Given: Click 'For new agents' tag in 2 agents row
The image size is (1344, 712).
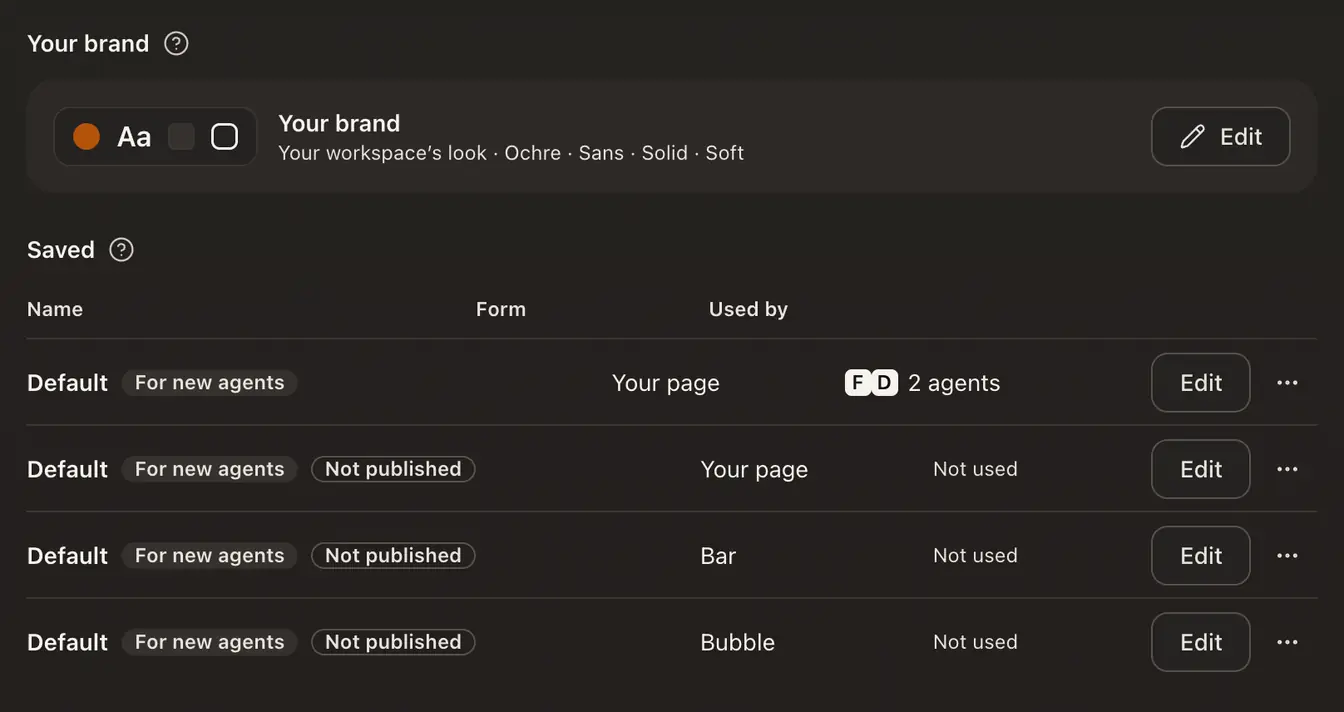Looking at the screenshot, I should coord(210,382).
